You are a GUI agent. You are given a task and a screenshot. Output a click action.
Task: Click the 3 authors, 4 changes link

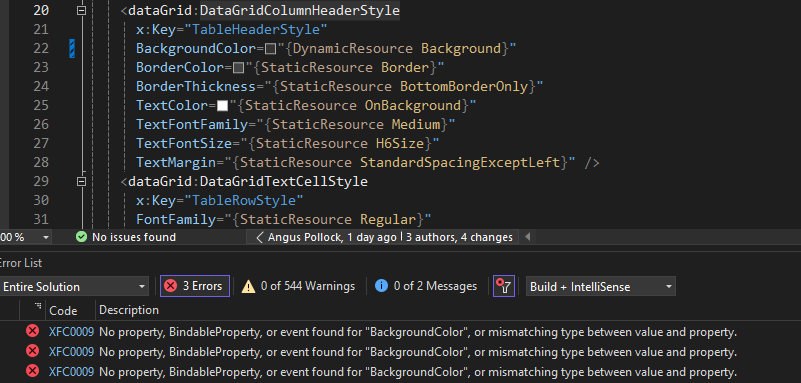point(459,237)
